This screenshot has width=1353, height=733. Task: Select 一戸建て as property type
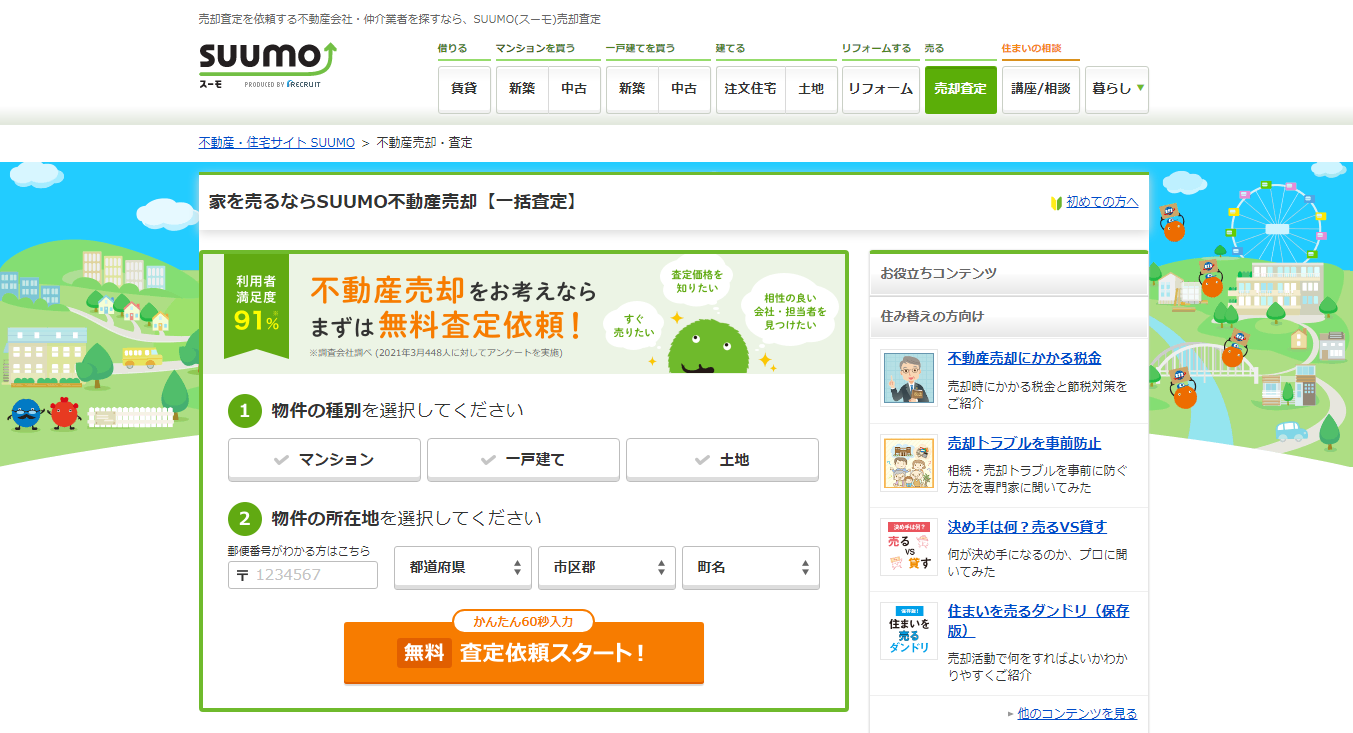click(x=523, y=460)
